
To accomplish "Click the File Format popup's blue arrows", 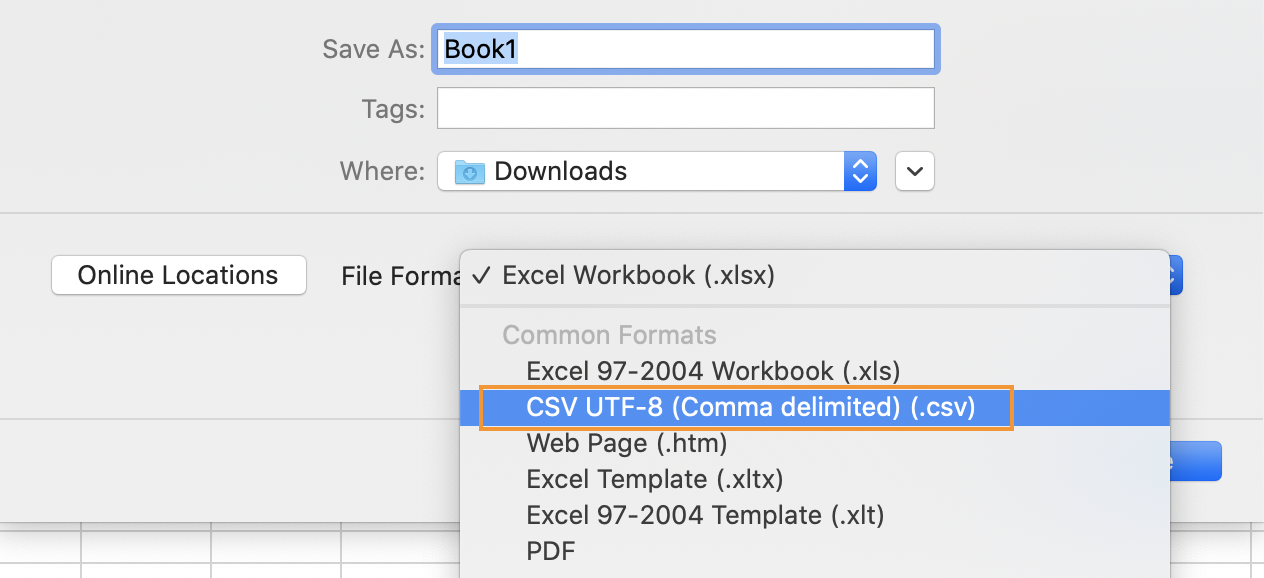I will coord(1176,275).
